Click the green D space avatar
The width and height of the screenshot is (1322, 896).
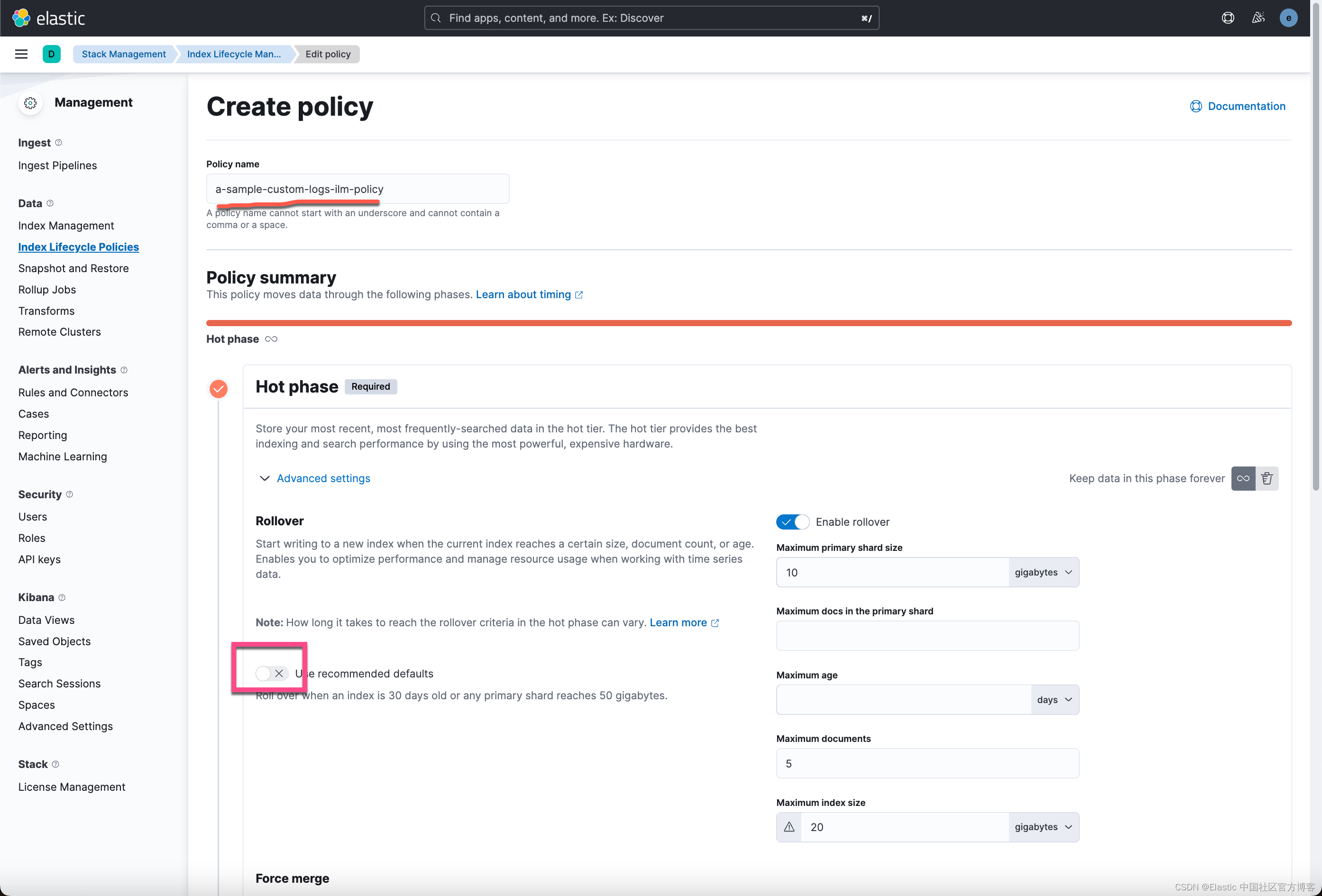pos(51,54)
